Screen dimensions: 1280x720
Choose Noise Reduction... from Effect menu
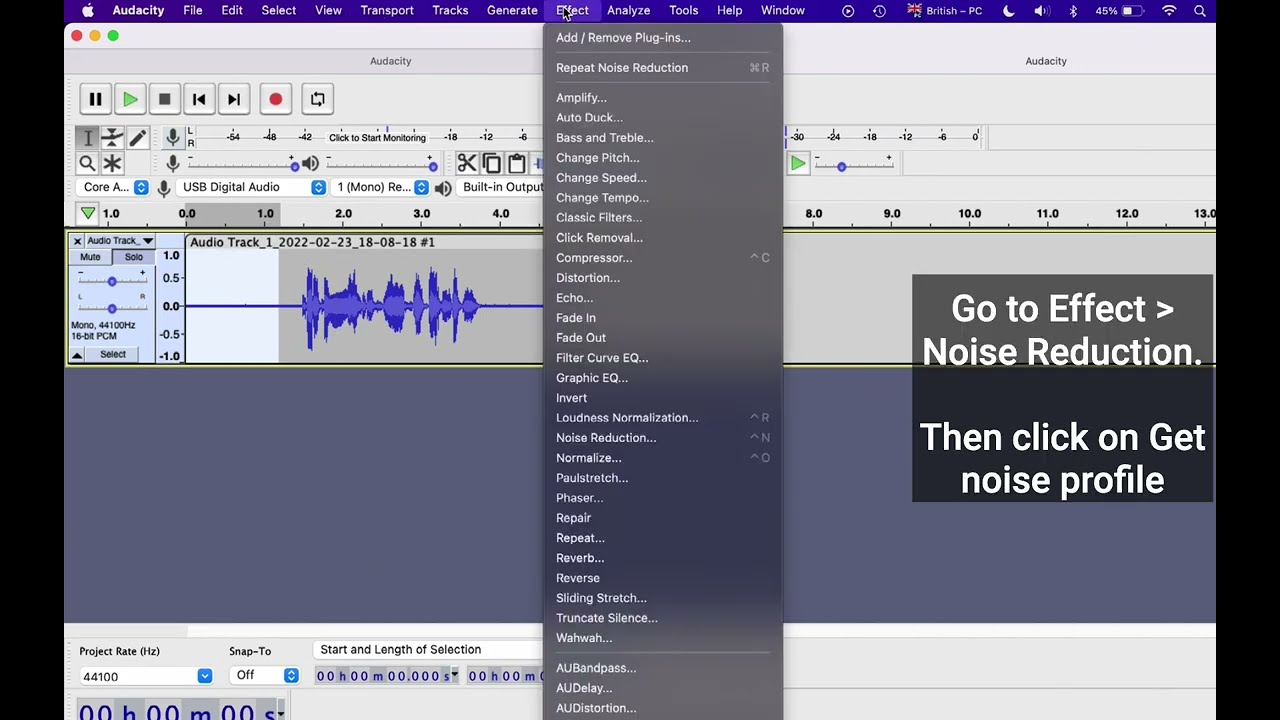(662, 438)
